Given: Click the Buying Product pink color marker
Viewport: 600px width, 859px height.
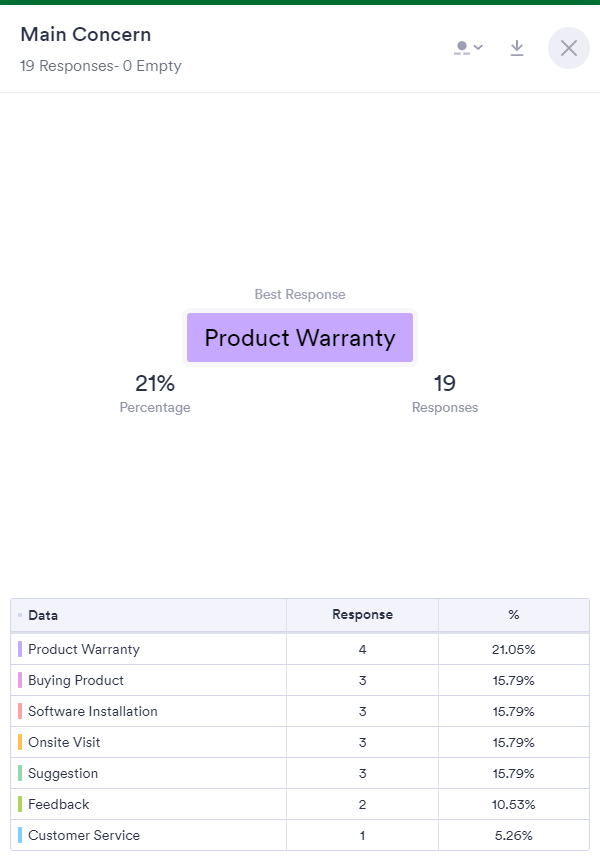Looking at the screenshot, I should tap(20, 680).
